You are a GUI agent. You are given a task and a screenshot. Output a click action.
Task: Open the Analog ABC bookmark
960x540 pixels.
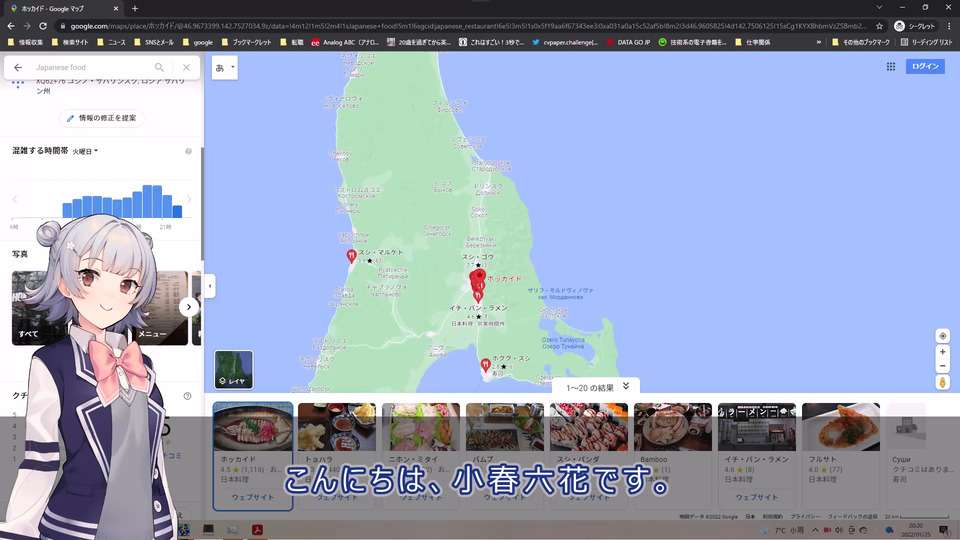345,42
